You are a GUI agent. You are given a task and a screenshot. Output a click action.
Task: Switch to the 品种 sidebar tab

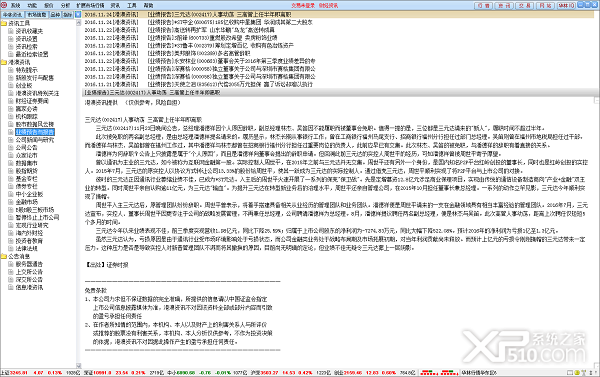tap(55, 15)
